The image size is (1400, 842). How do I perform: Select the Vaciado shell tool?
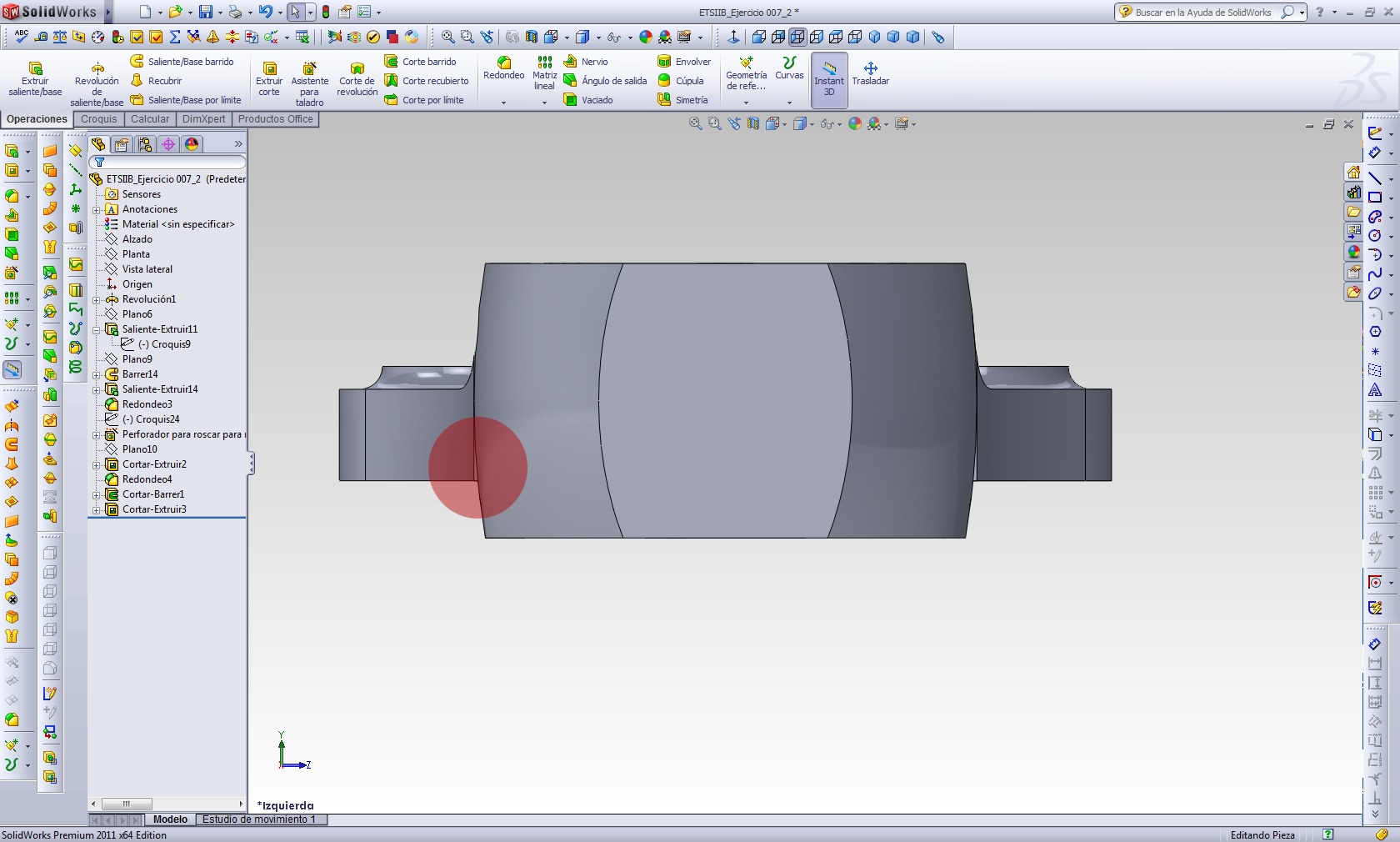coord(588,100)
